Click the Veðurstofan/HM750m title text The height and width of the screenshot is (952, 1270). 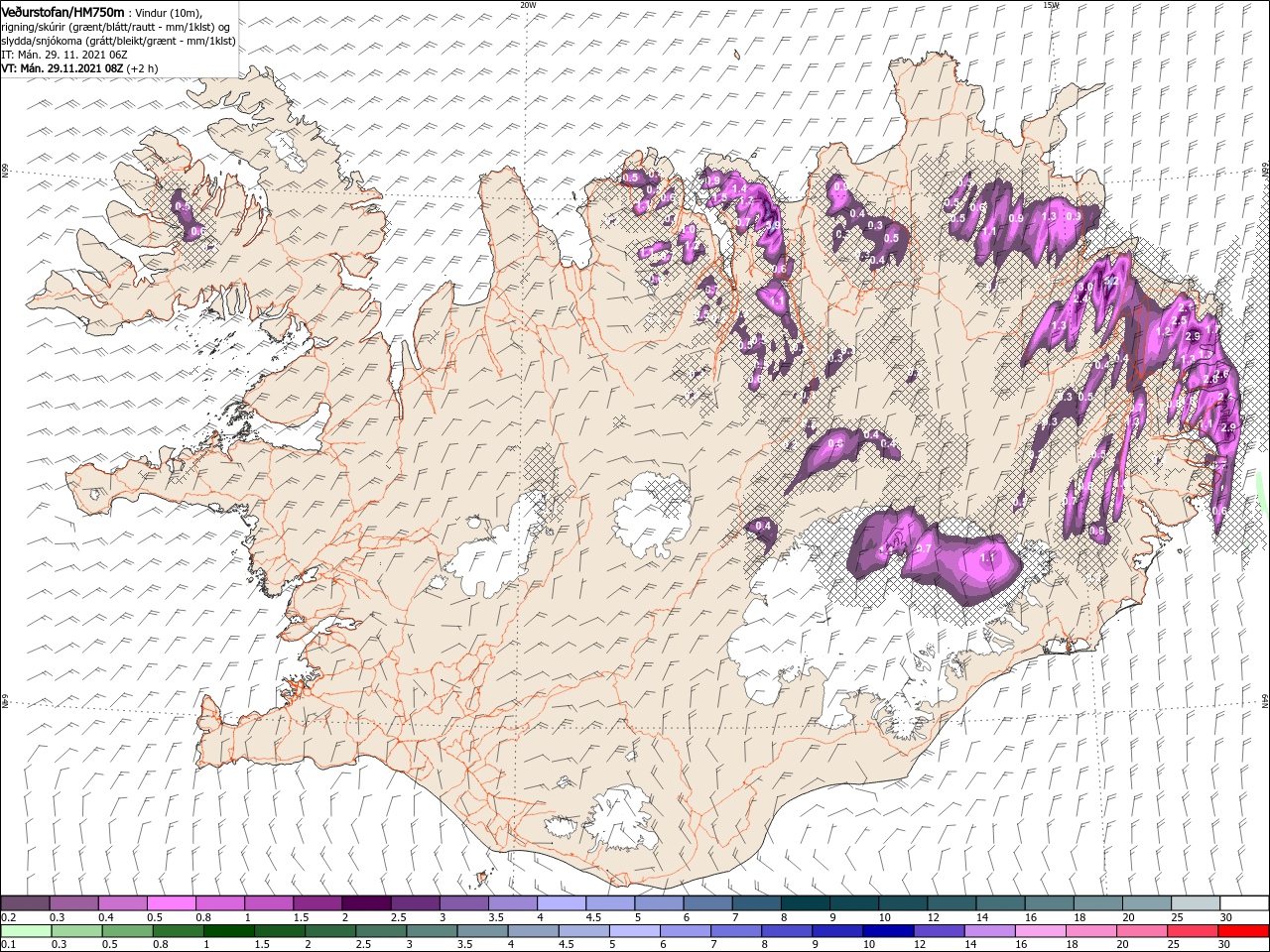coord(63,11)
